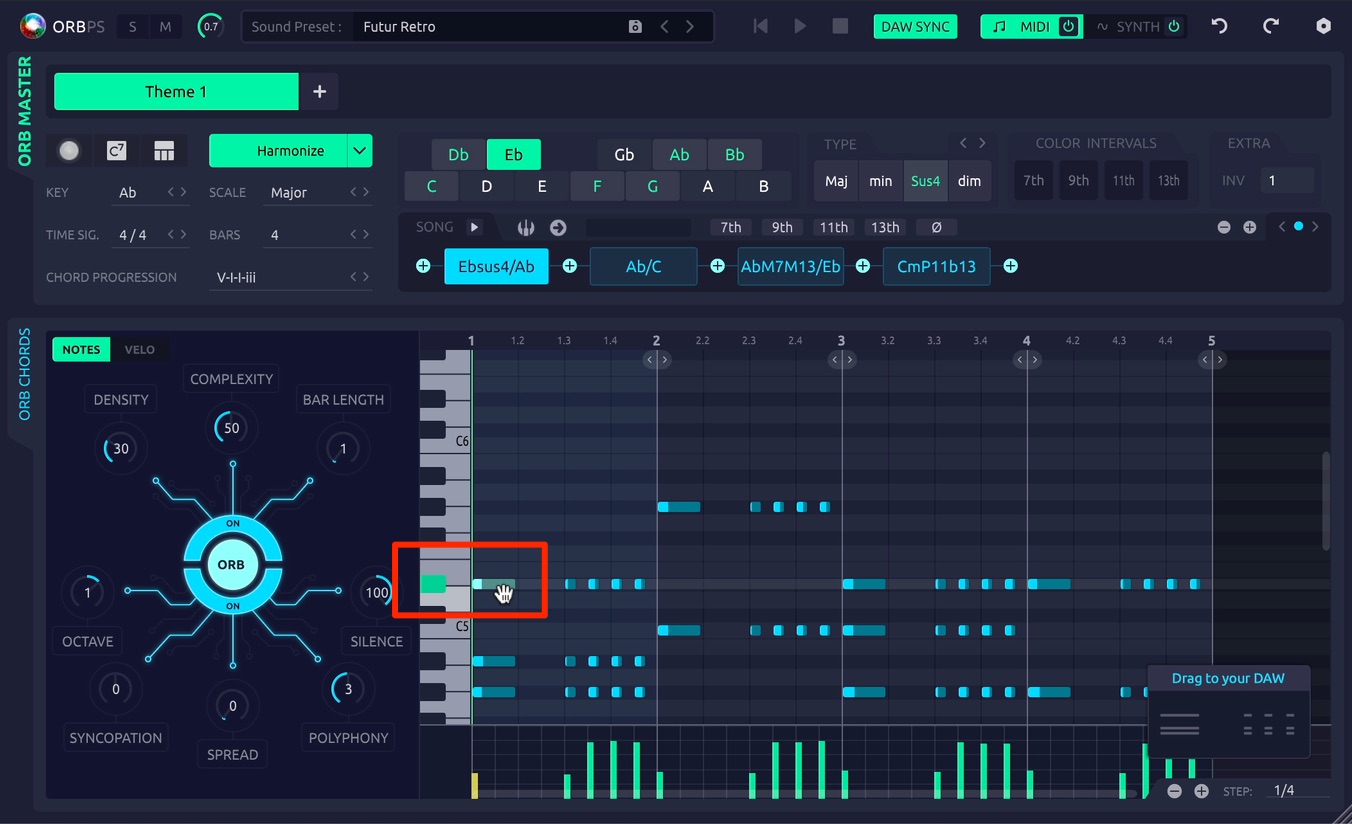
Task: Click the round record dot icon
Action: click(x=69, y=151)
